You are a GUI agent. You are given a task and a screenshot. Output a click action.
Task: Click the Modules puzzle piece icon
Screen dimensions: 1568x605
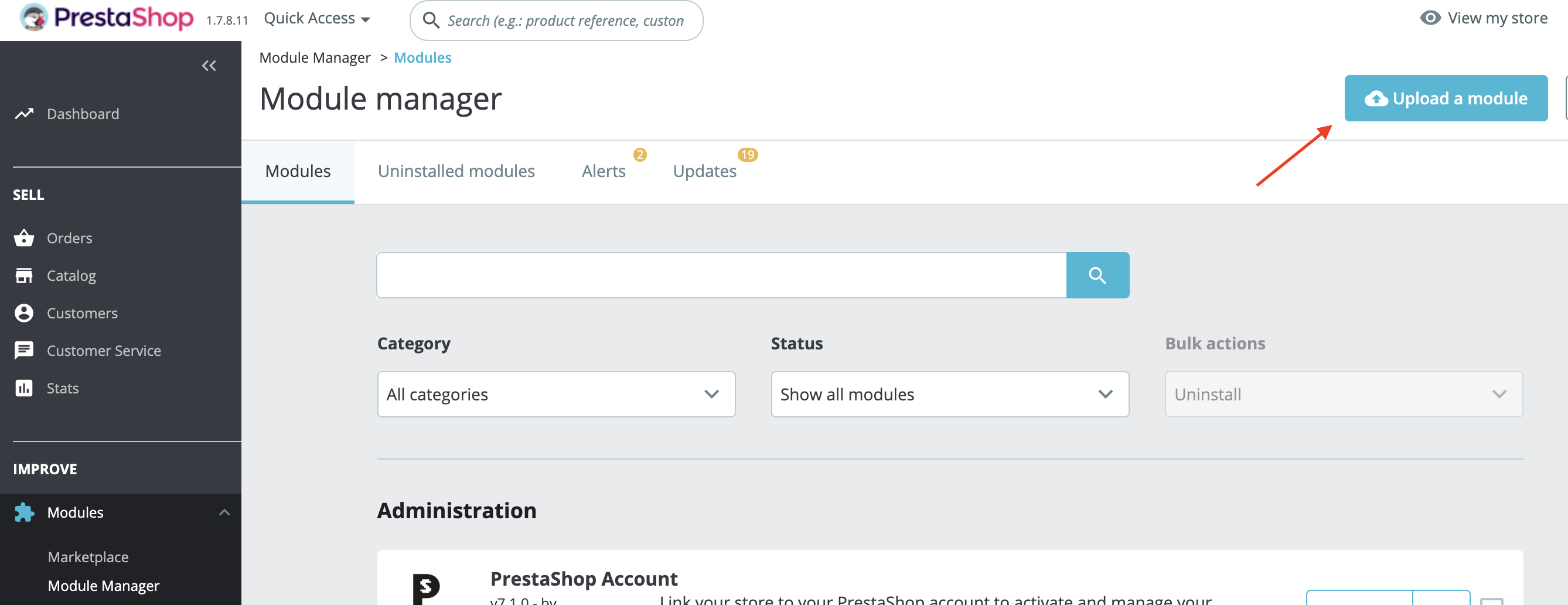click(24, 512)
